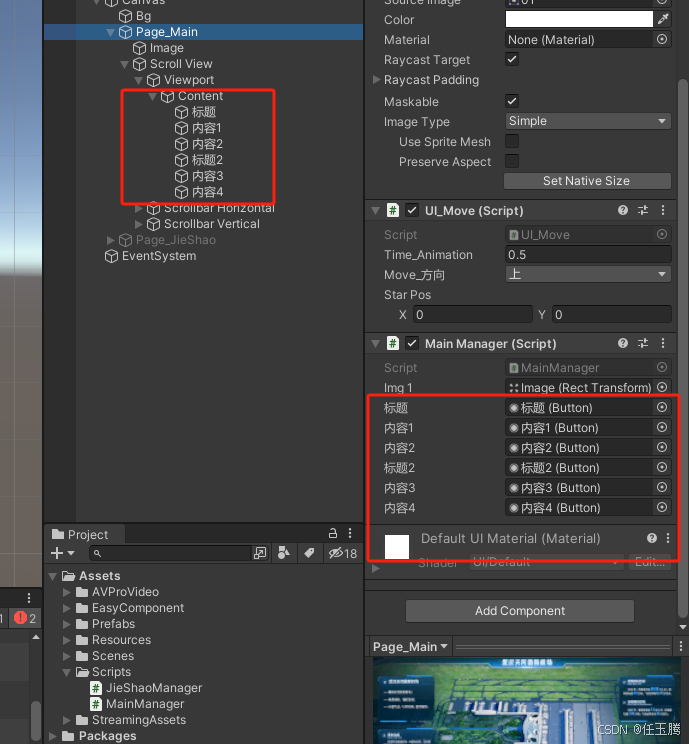This screenshot has height=744, width=689.
Task: Pick color with the eyedropper icon
Action: pyautogui.click(x=663, y=19)
